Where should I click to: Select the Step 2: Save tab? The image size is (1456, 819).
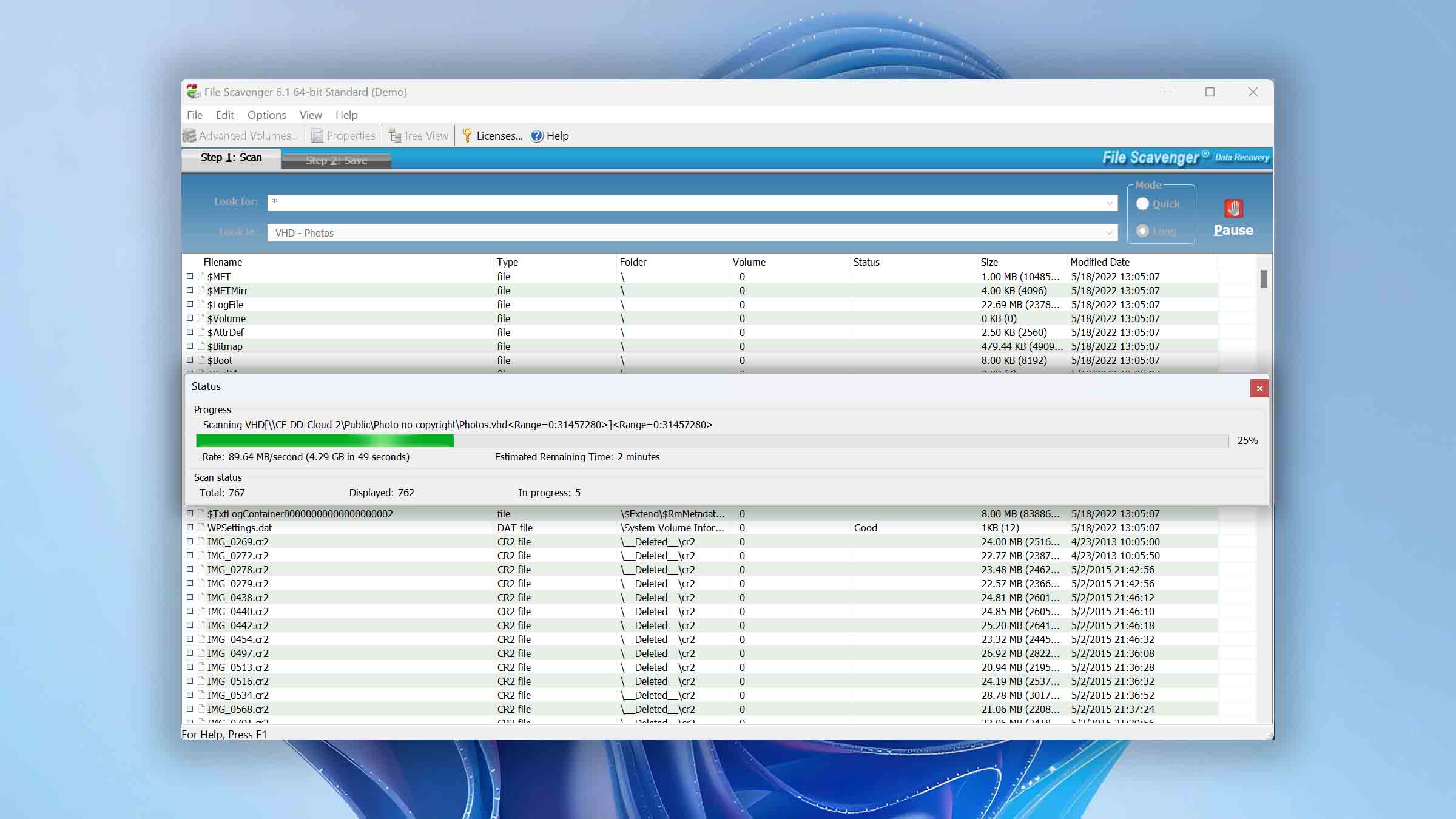tap(336, 161)
